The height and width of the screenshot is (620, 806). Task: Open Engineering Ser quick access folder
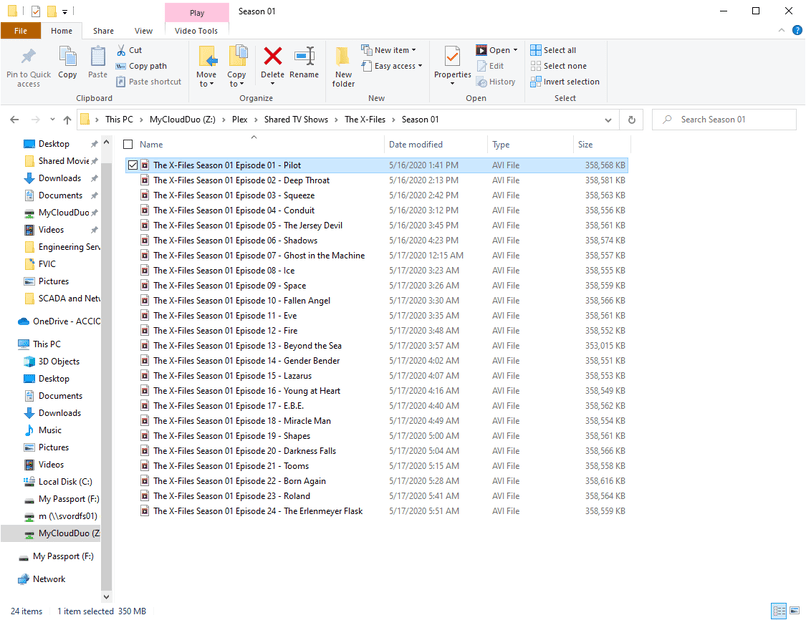[x=63, y=247]
